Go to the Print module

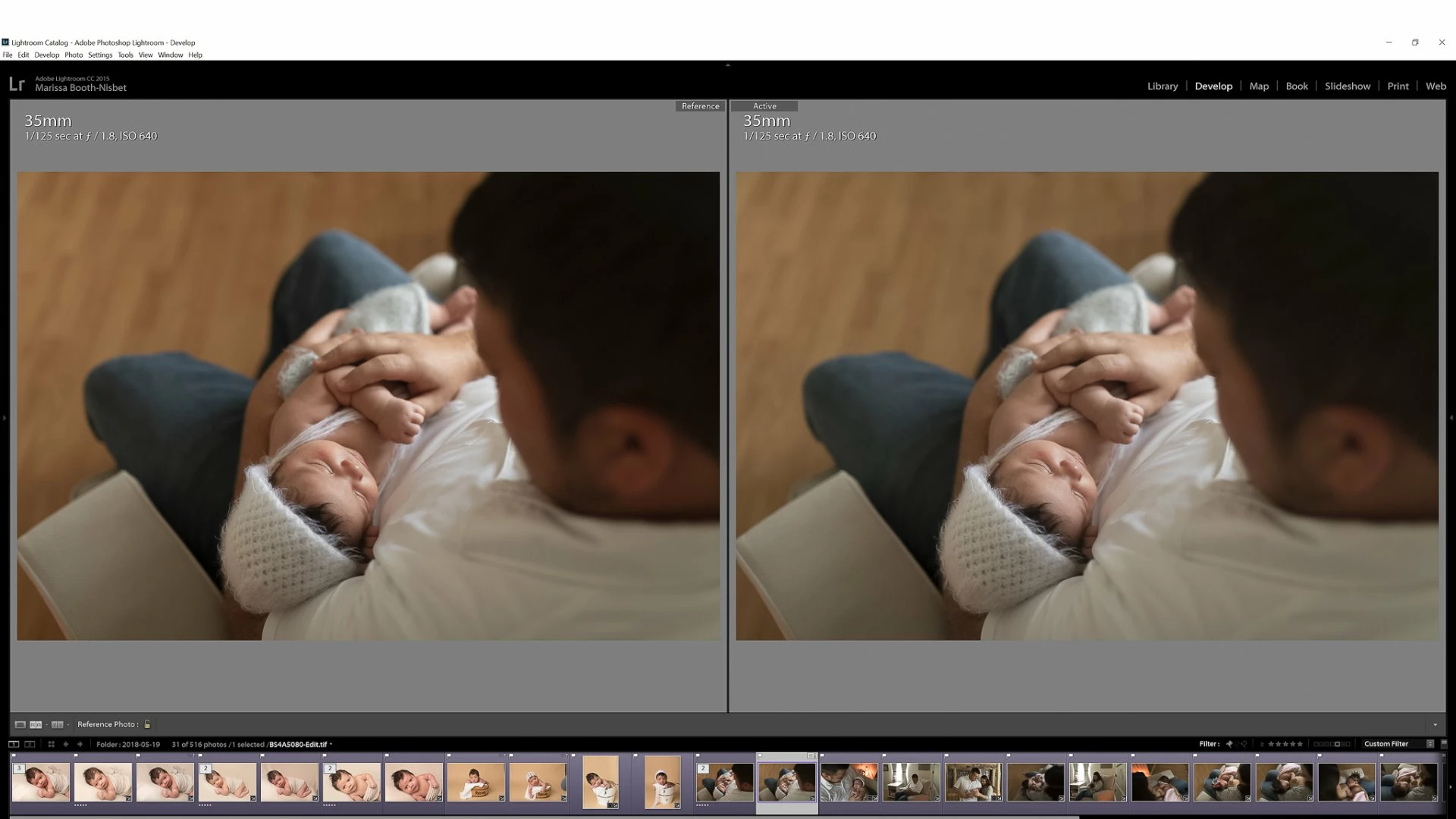coord(1397,86)
